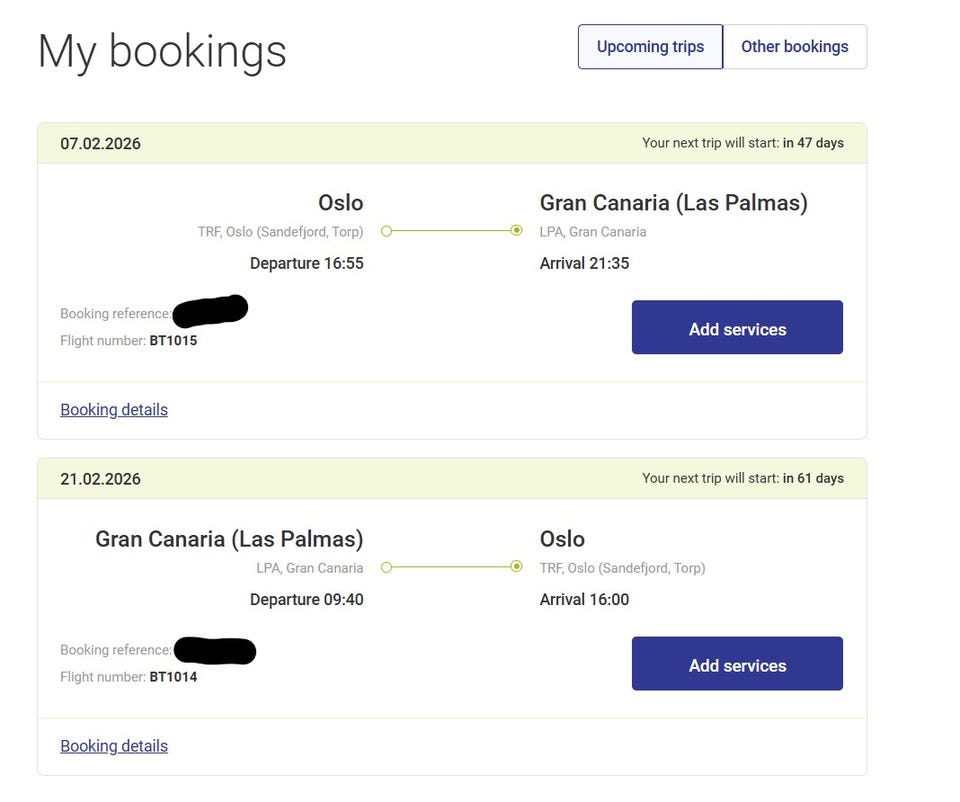Screen dimensions: 960x802
Task: Click the Arrival 16:00 time
Action: click(x=584, y=600)
